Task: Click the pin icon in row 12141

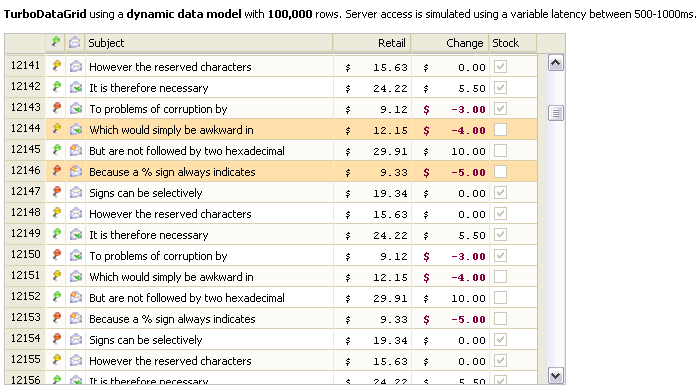Action: coord(56,66)
